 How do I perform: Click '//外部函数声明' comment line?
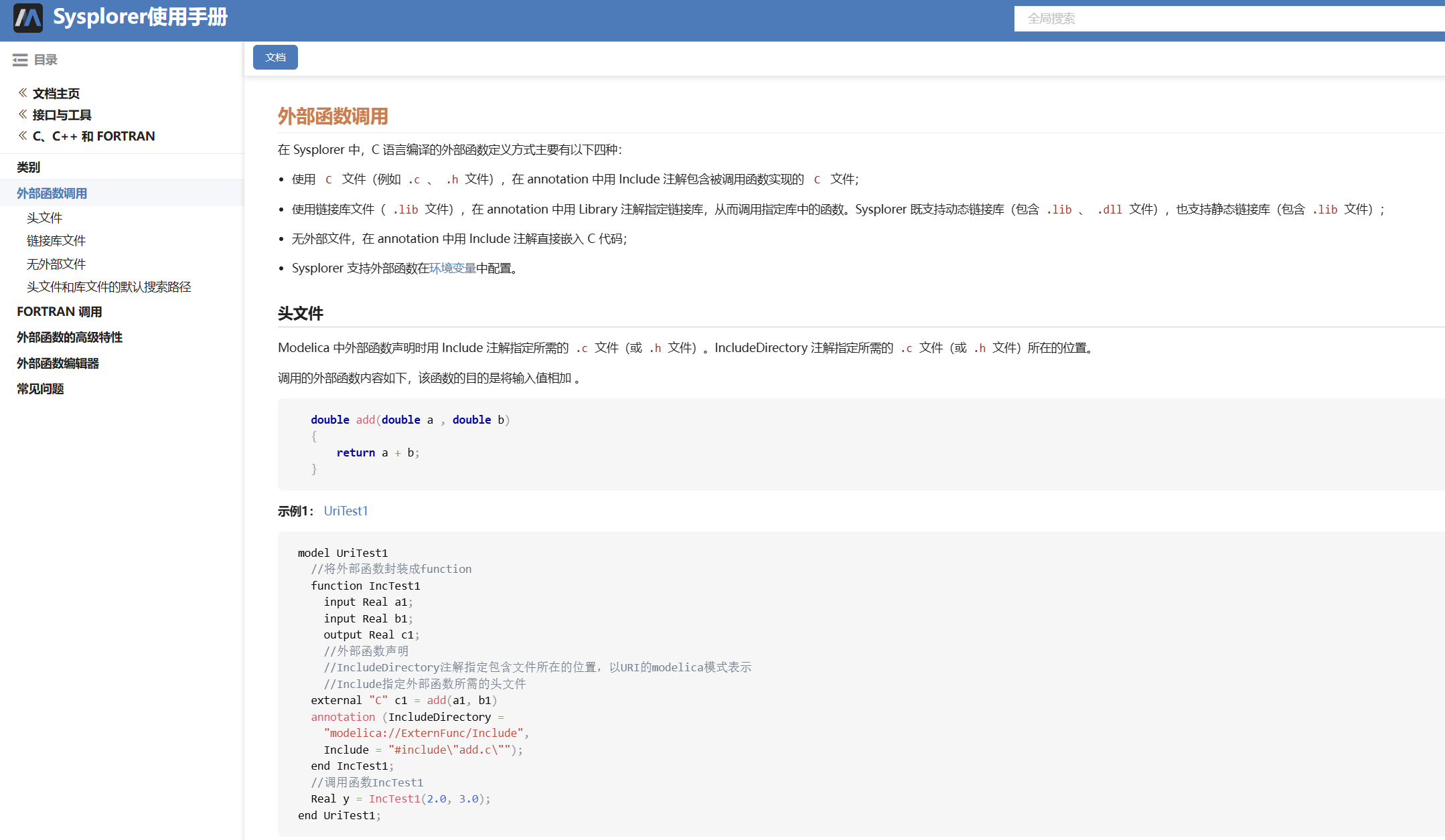point(366,651)
